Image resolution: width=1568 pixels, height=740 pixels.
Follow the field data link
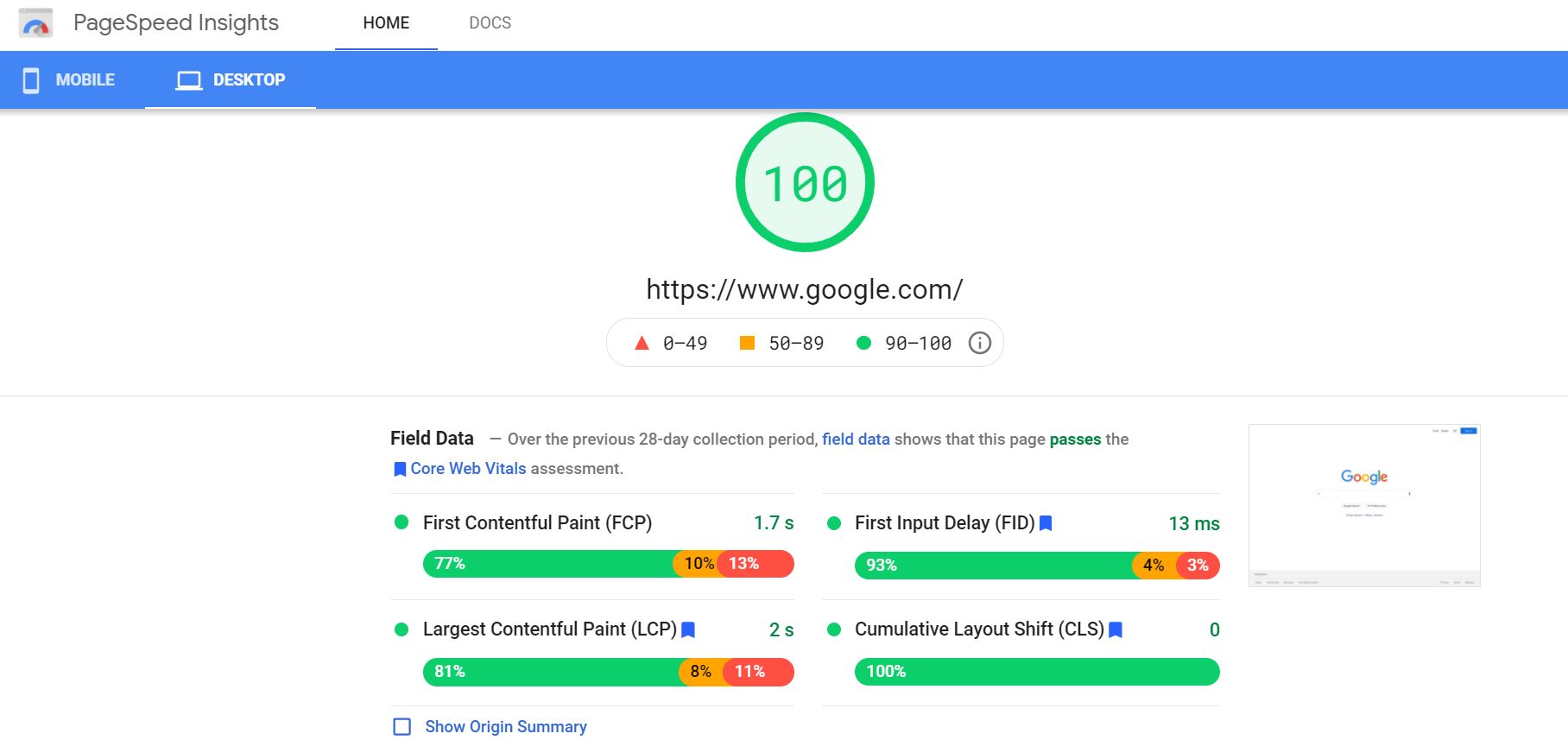(x=855, y=439)
